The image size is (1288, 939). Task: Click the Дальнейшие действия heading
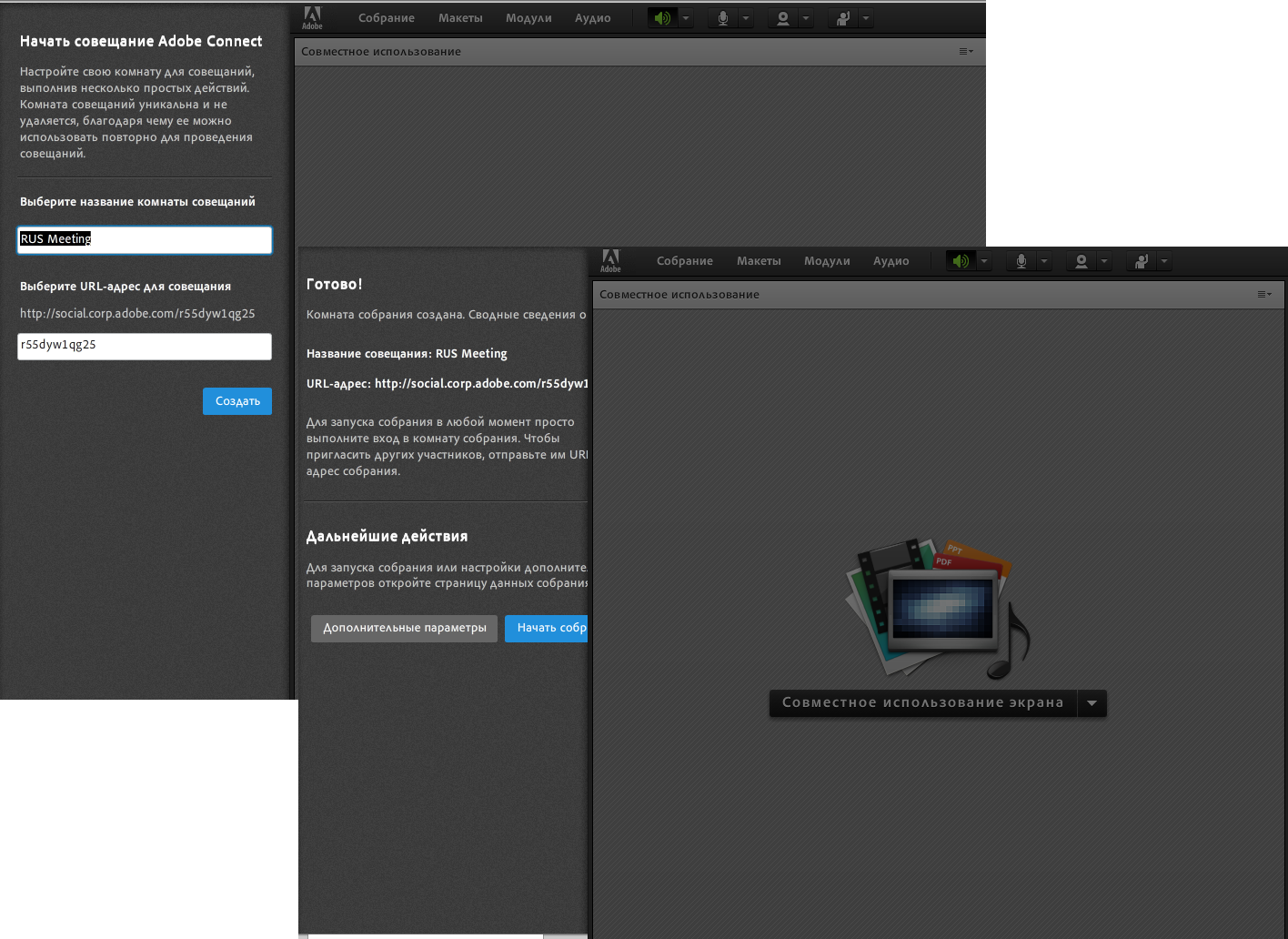[387, 537]
